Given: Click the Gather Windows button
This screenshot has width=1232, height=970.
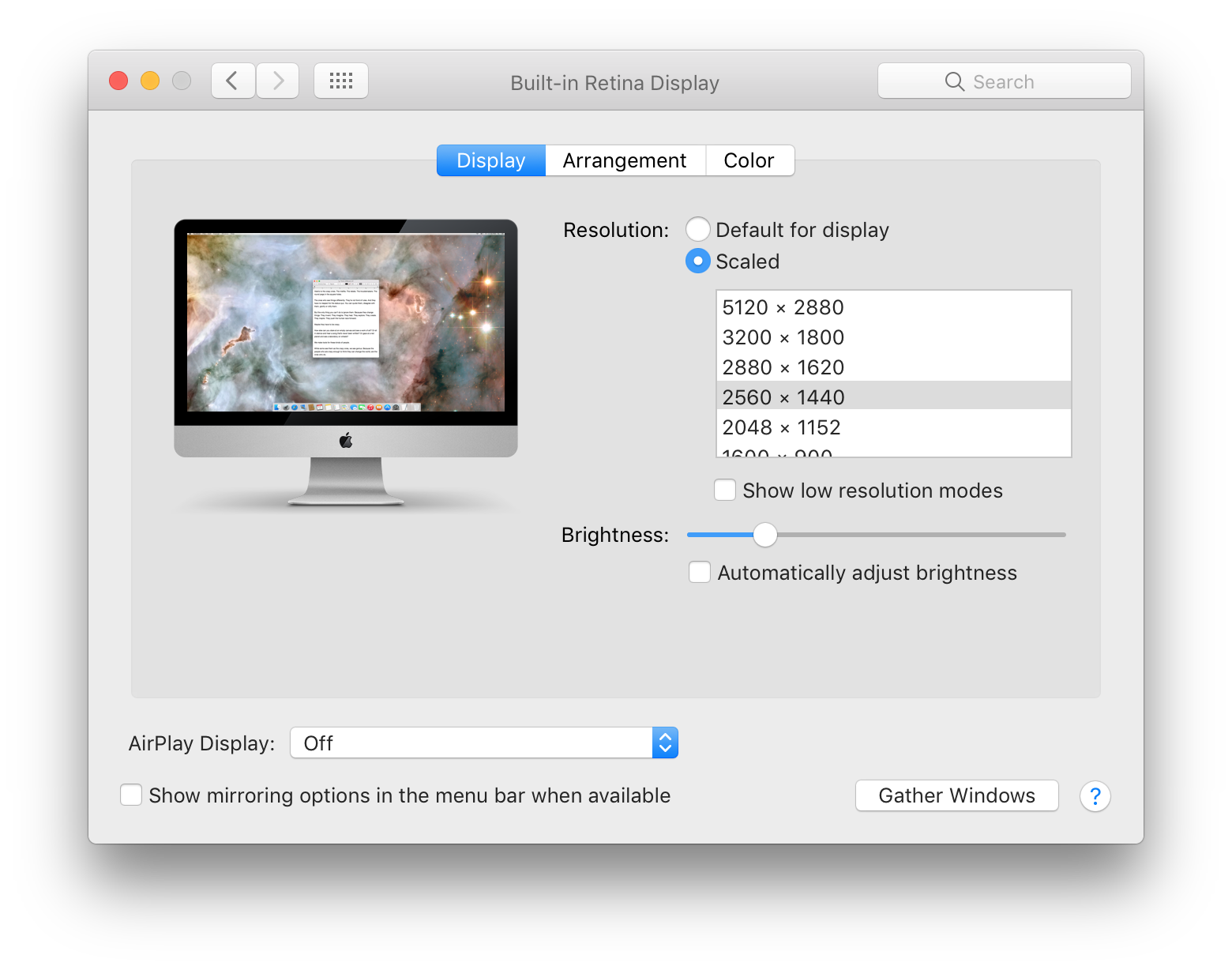Looking at the screenshot, I should coord(957,795).
